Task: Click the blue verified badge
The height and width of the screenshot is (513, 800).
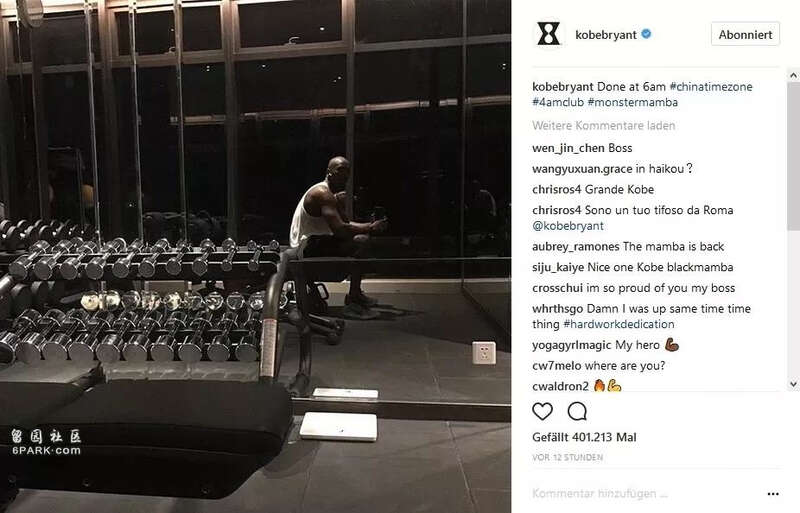Action: click(646, 34)
